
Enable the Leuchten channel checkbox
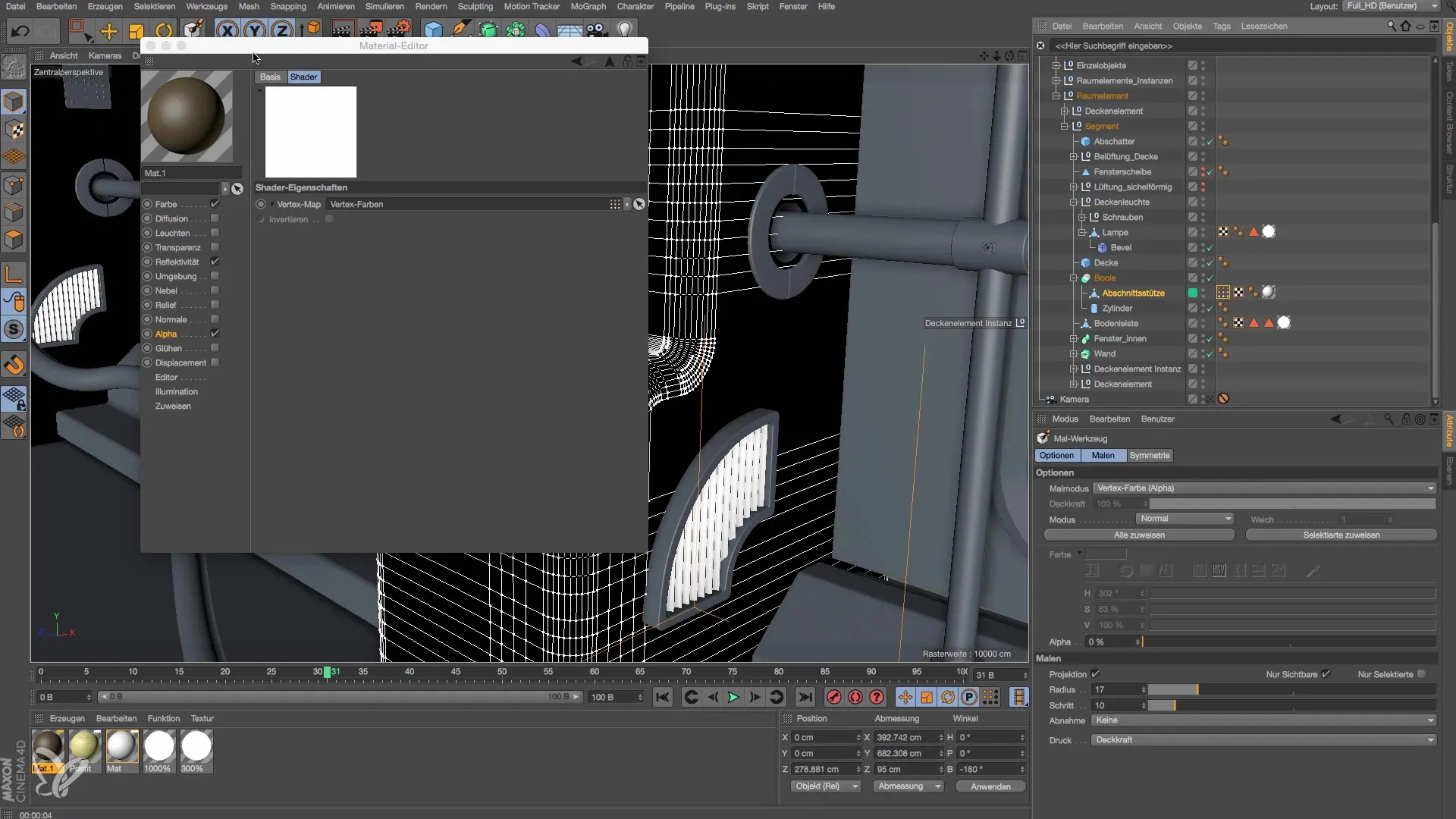pyautogui.click(x=215, y=233)
